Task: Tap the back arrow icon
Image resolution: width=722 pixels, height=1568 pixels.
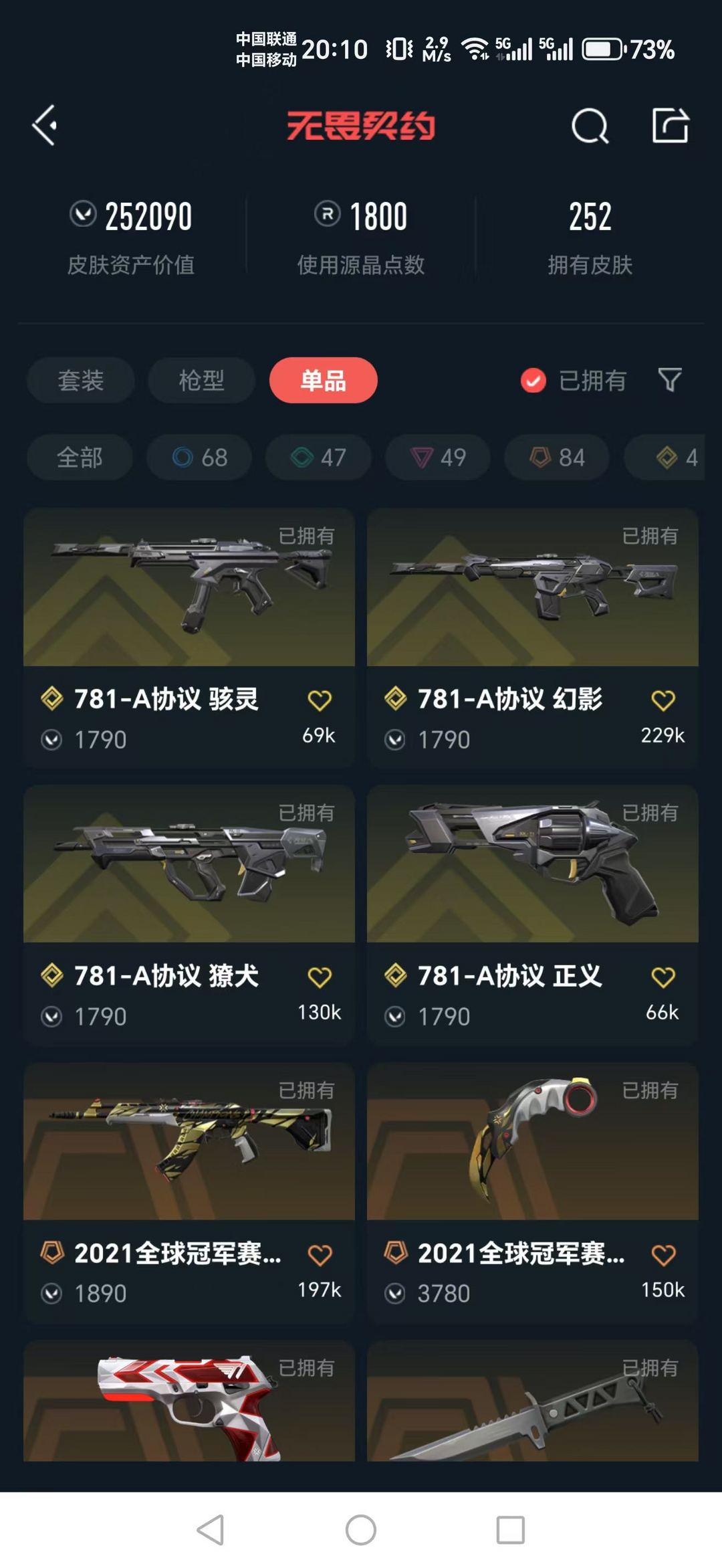Action: point(45,125)
